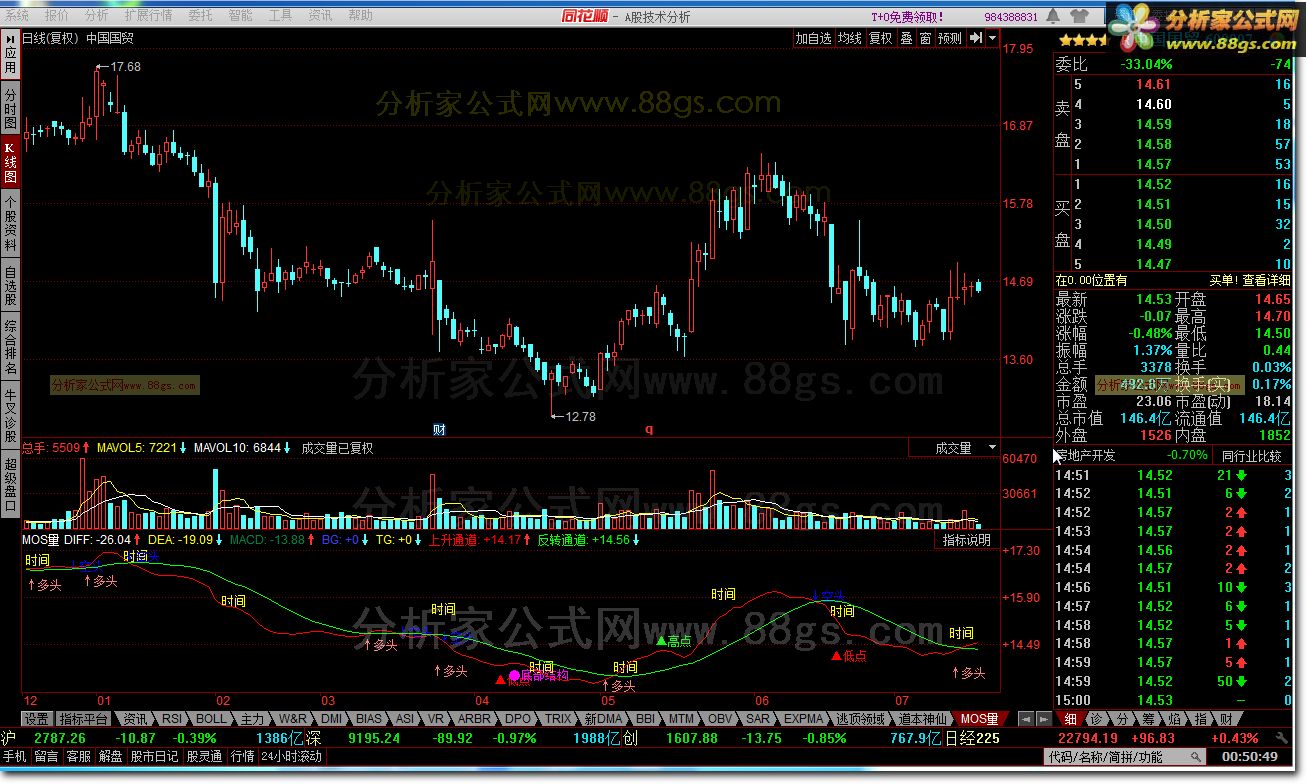
Task: Open the 分析 menu
Action: click(x=97, y=16)
